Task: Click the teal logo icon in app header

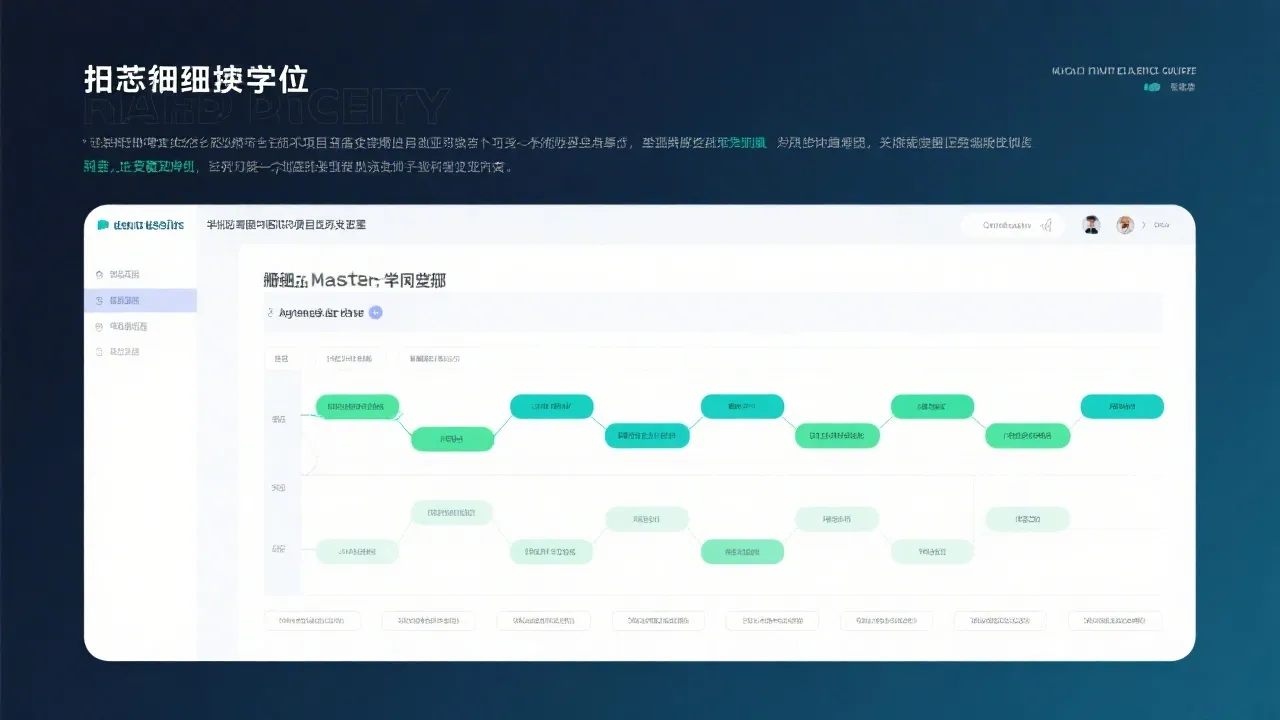Action: coord(102,225)
